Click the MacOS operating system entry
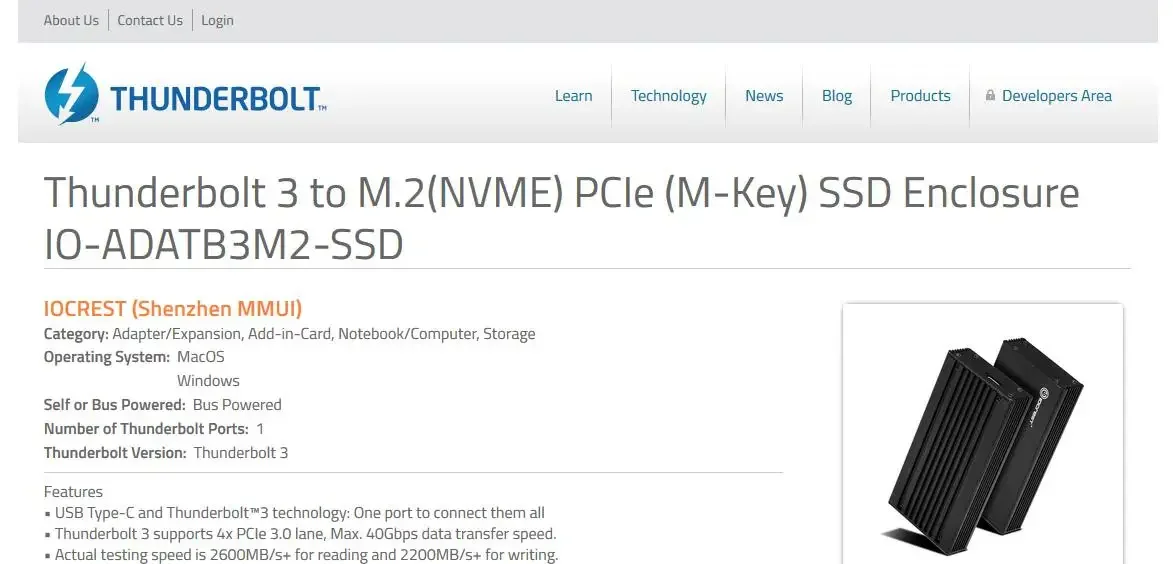The image size is (1173, 564). (201, 357)
